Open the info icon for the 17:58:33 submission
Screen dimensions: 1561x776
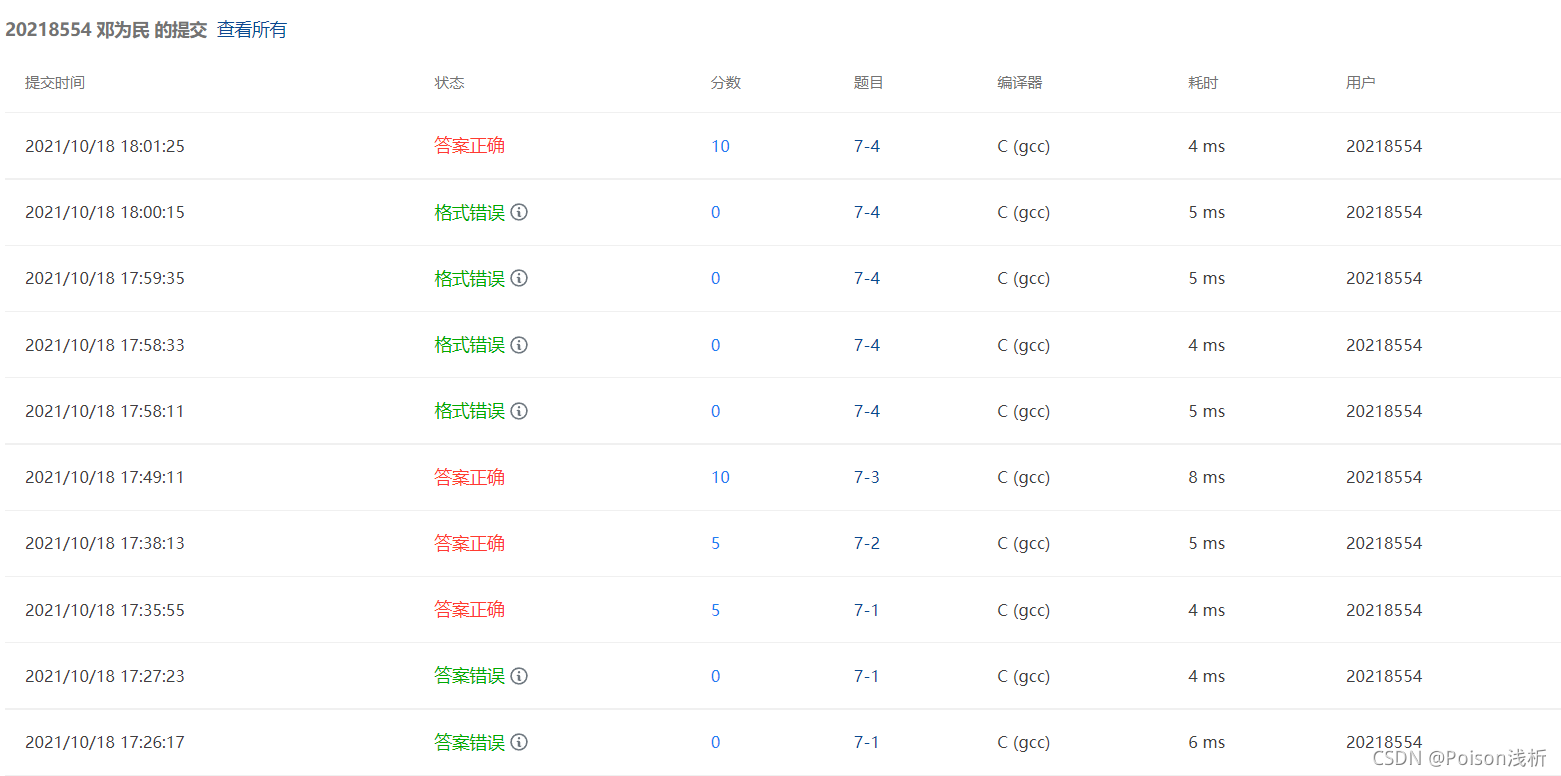[519, 345]
